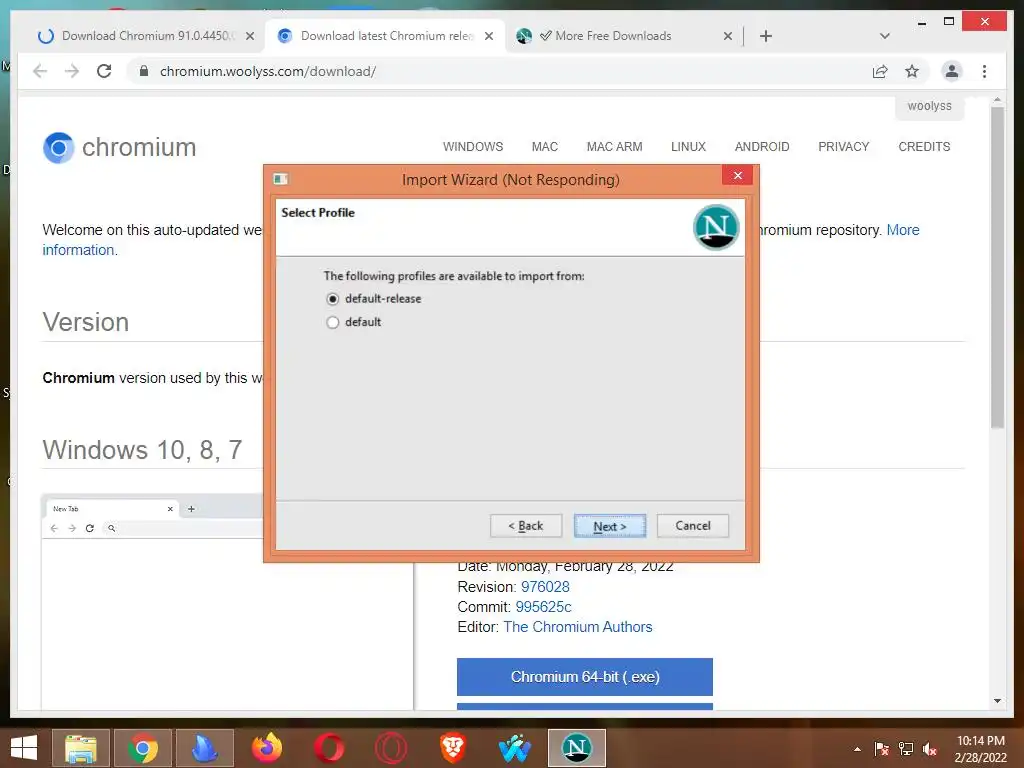View site security lock info
Viewport: 1024px width, 768px height.
click(144, 71)
